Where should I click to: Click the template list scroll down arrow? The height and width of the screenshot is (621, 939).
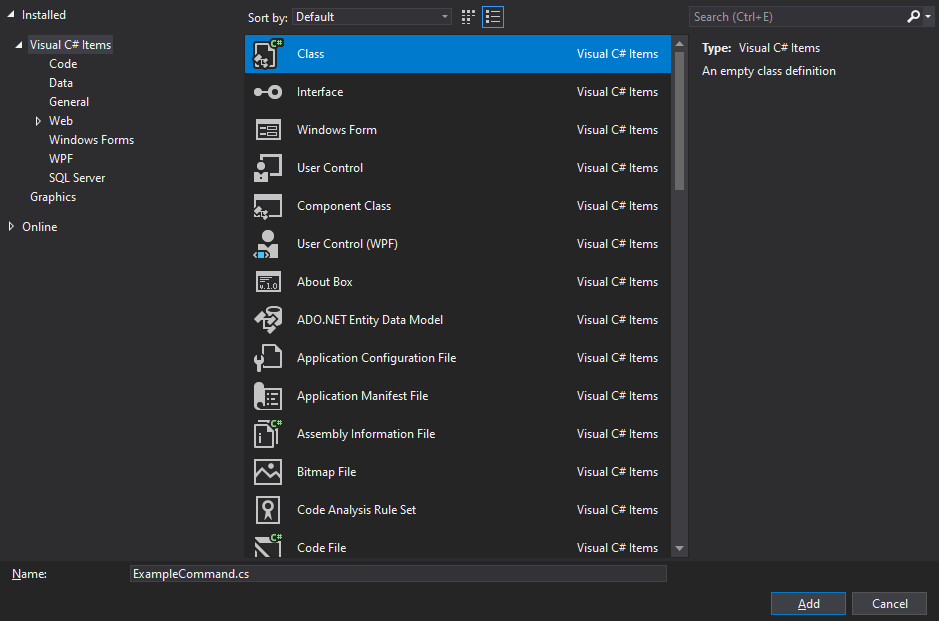[679, 549]
